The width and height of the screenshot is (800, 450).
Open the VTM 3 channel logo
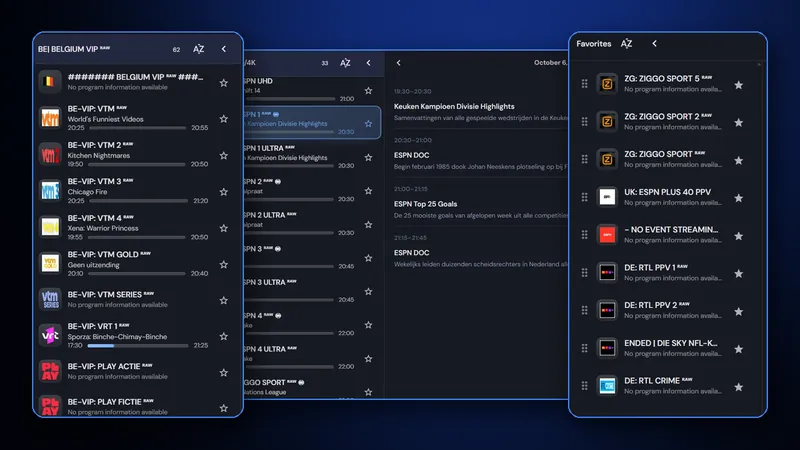coord(50,190)
